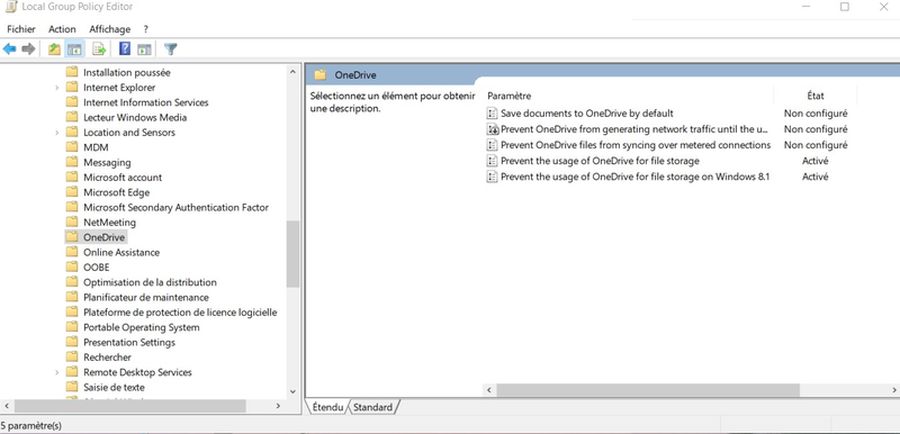The height and width of the screenshot is (434, 900).
Task: Click the folder icon for OOBE
Action: point(72,267)
